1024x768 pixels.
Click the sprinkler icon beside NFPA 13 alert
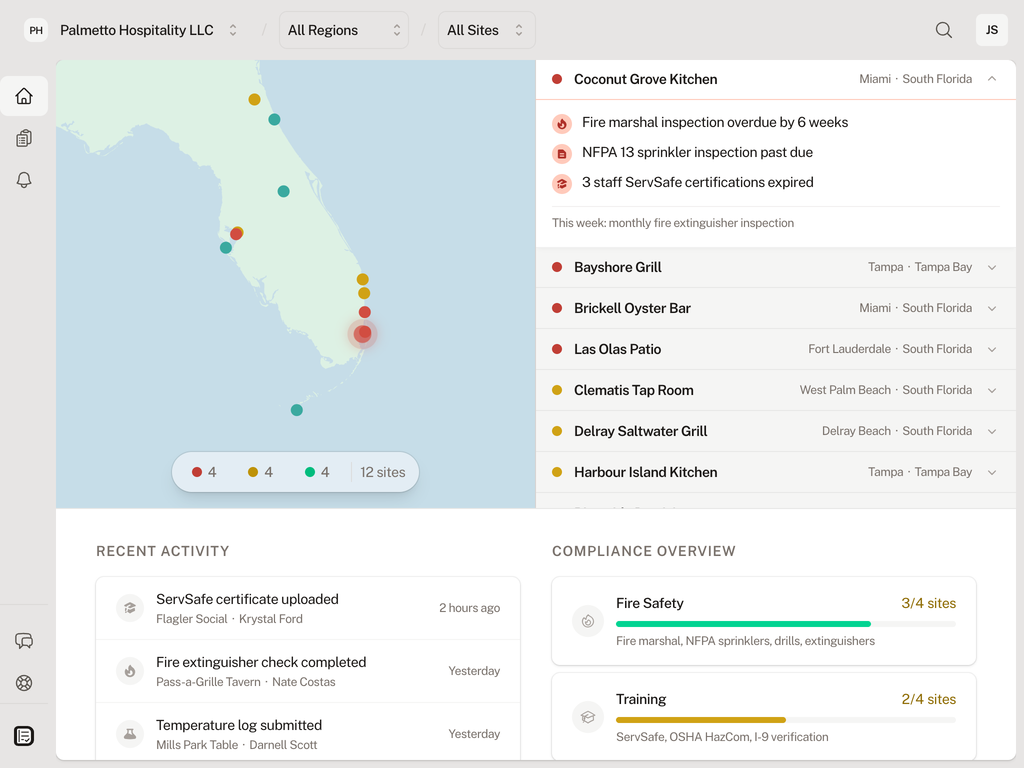(x=562, y=153)
